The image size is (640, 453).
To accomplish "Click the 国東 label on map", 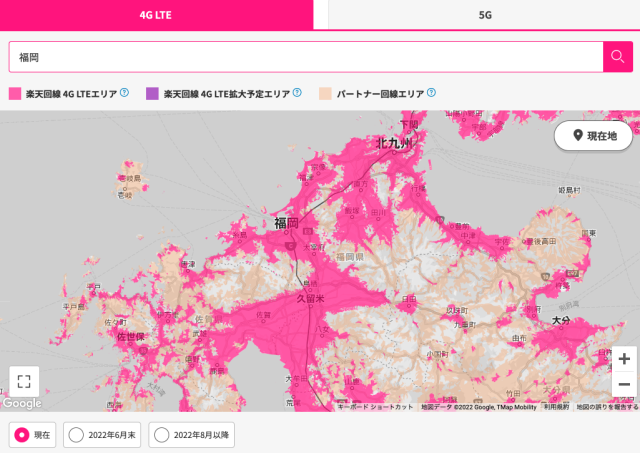I will (589, 233).
